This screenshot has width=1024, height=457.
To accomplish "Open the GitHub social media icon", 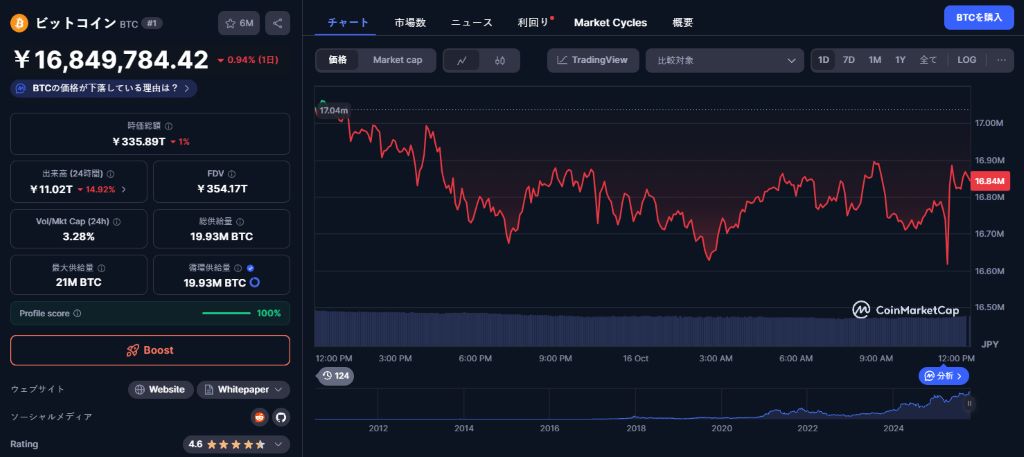I will 280,416.
